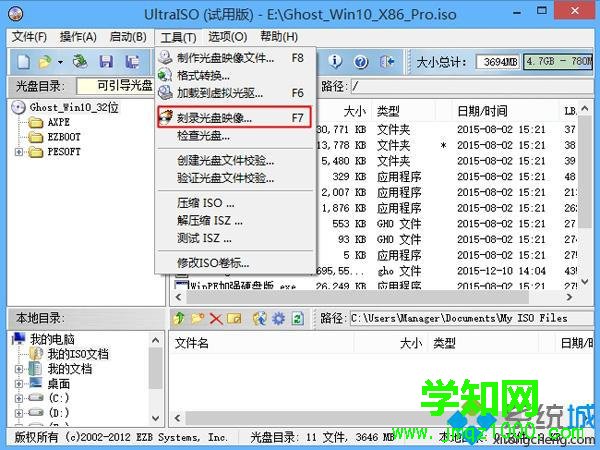Select the EZBOOT folder in tree
Viewport: 600px width, 450px height.
pos(64,137)
